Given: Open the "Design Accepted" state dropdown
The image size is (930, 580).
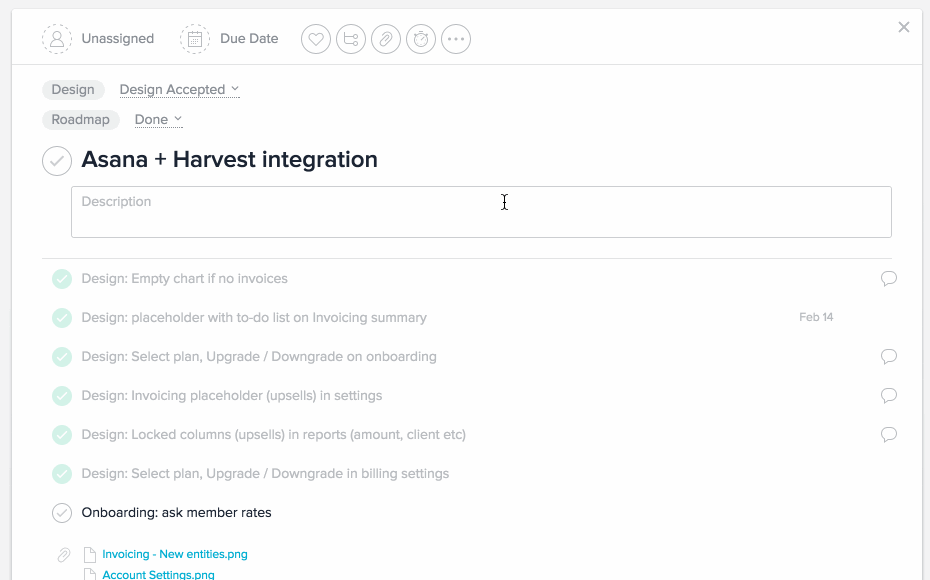Looking at the screenshot, I should click(x=180, y=89).
